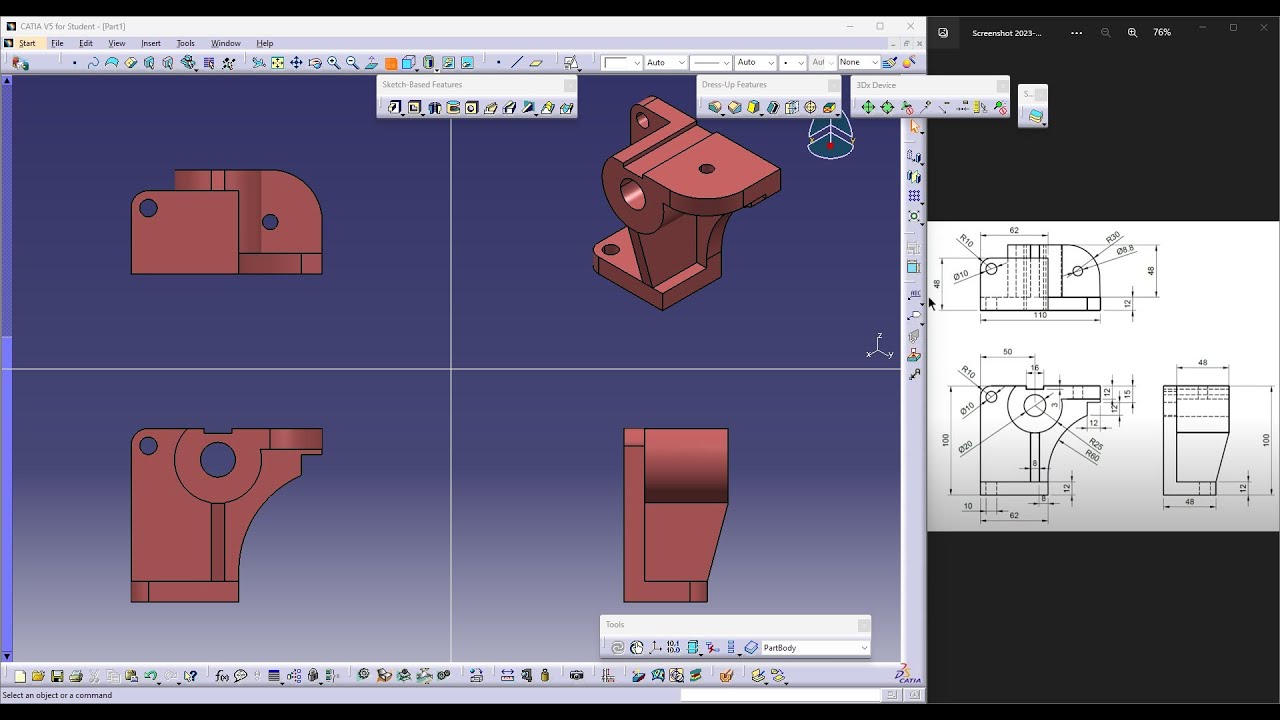Close the Dress-Up Features toolbar
The height and width of the screenshot is (720, 1280).
tap(834, 85)
